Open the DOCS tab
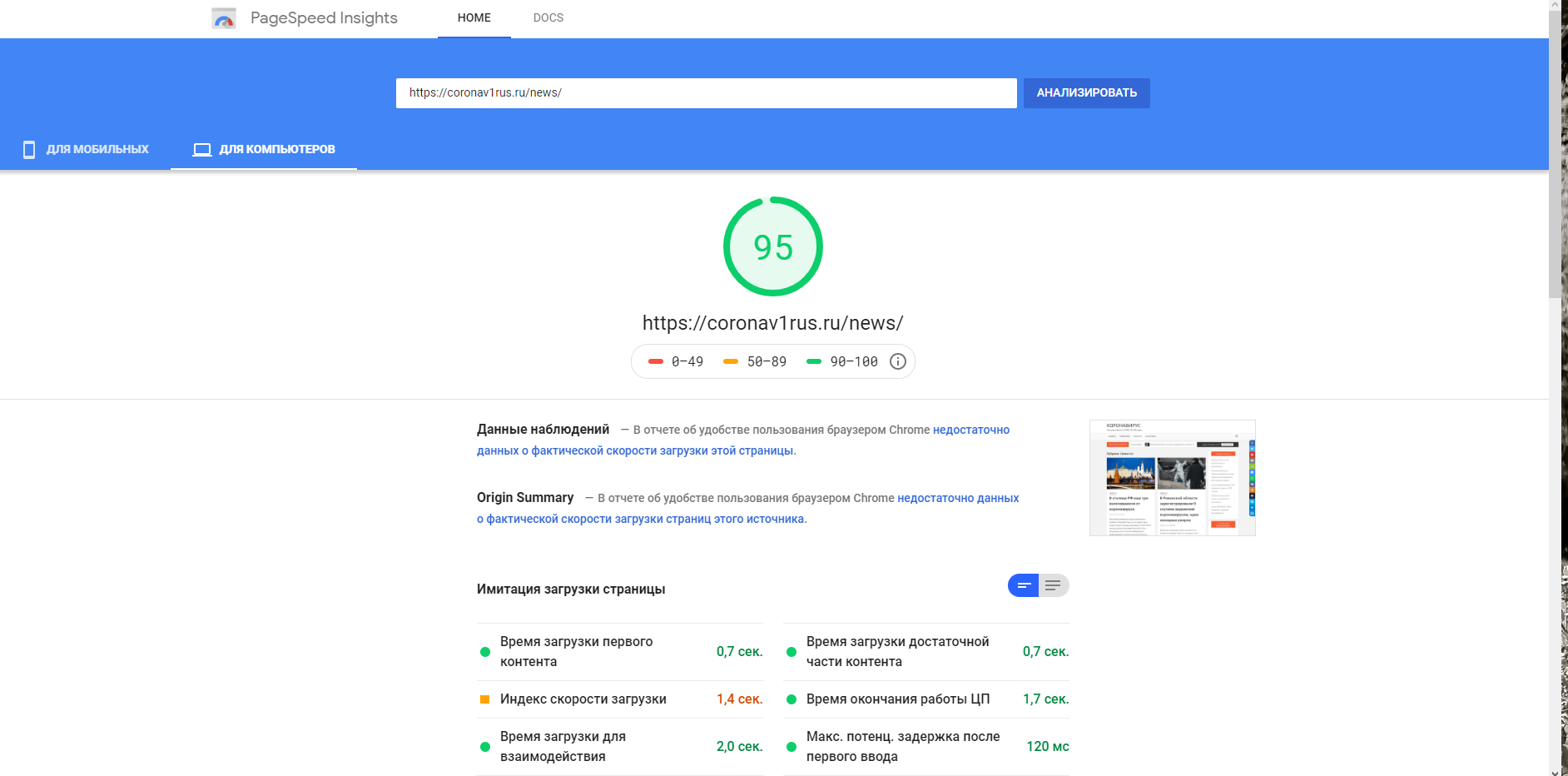 coord(548,18)
